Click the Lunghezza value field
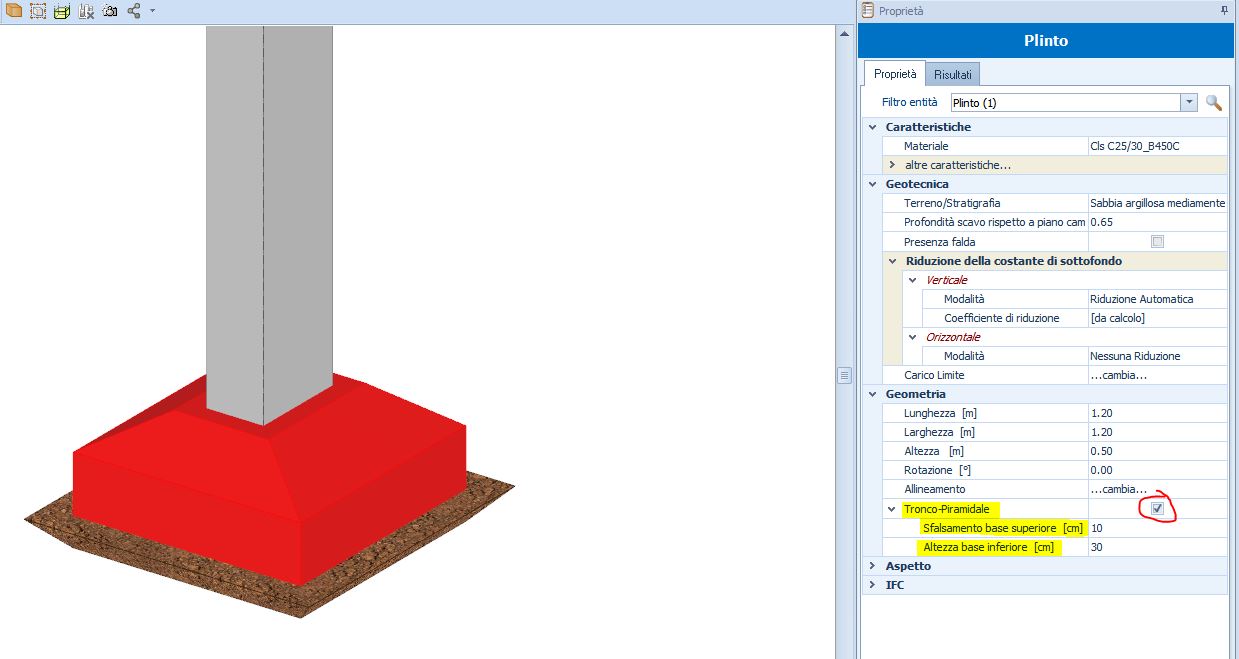 tap(1156, 413)
